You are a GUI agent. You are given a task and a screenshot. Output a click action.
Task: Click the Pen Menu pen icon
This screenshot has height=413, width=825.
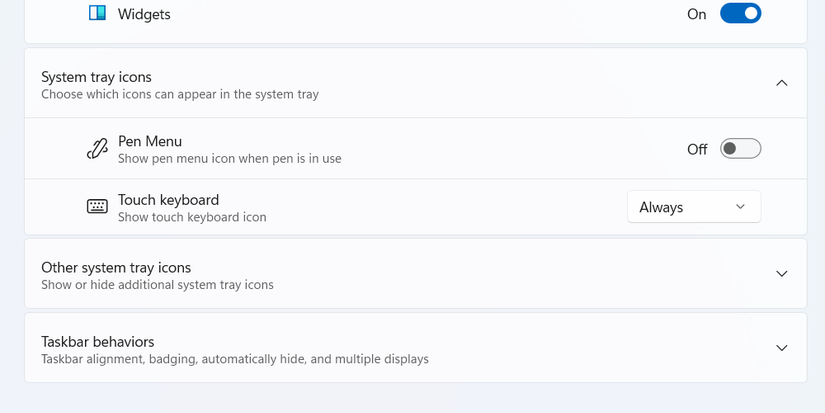tap(97, 149)
